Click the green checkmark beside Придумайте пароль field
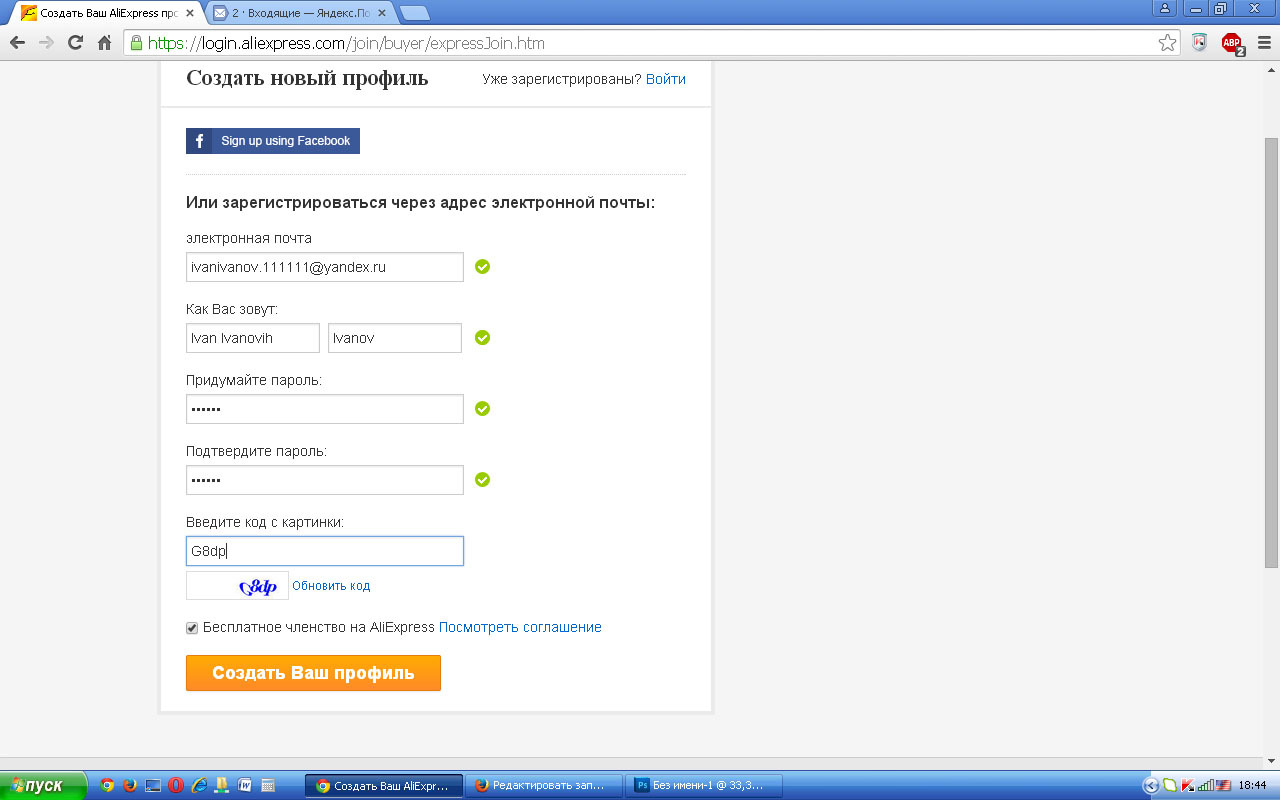The image size is (1280, 800). pos(483,409)
